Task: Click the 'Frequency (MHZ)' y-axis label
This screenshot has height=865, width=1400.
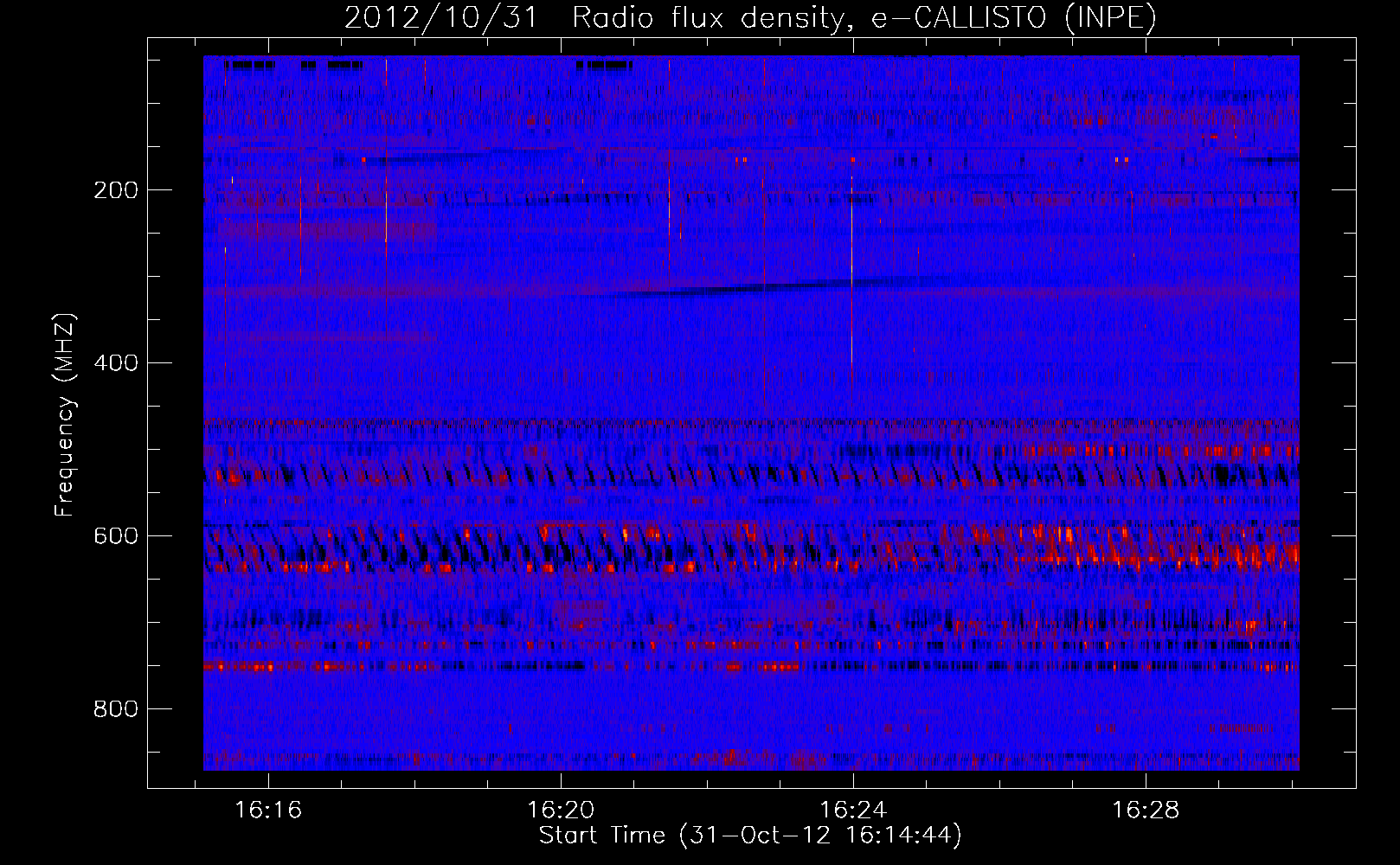Action: [65, 415]
